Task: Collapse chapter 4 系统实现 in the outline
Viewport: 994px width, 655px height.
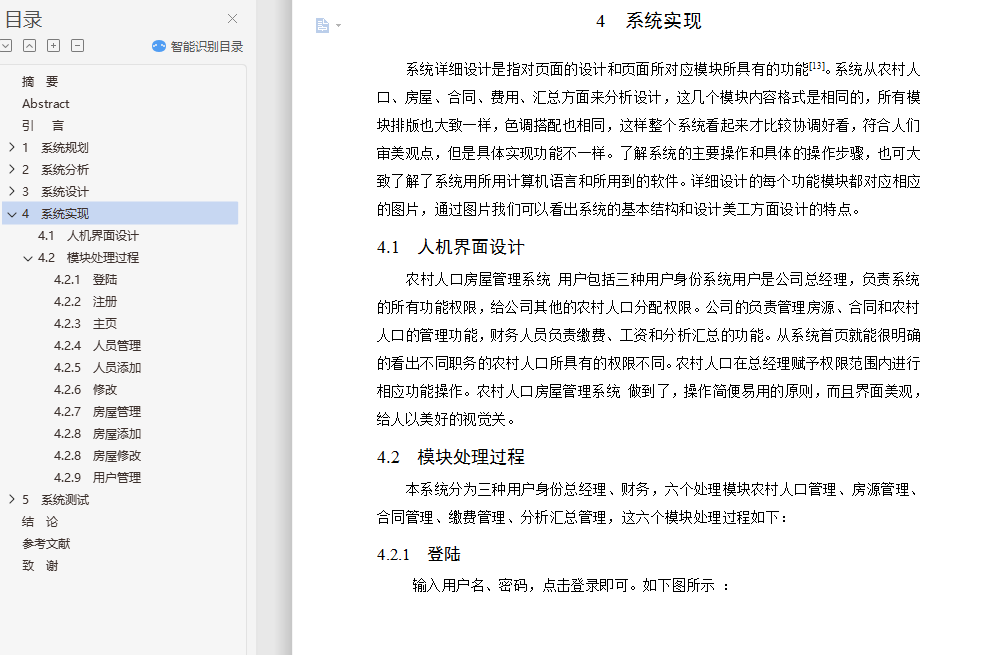Action: click(x=11, y=214)
